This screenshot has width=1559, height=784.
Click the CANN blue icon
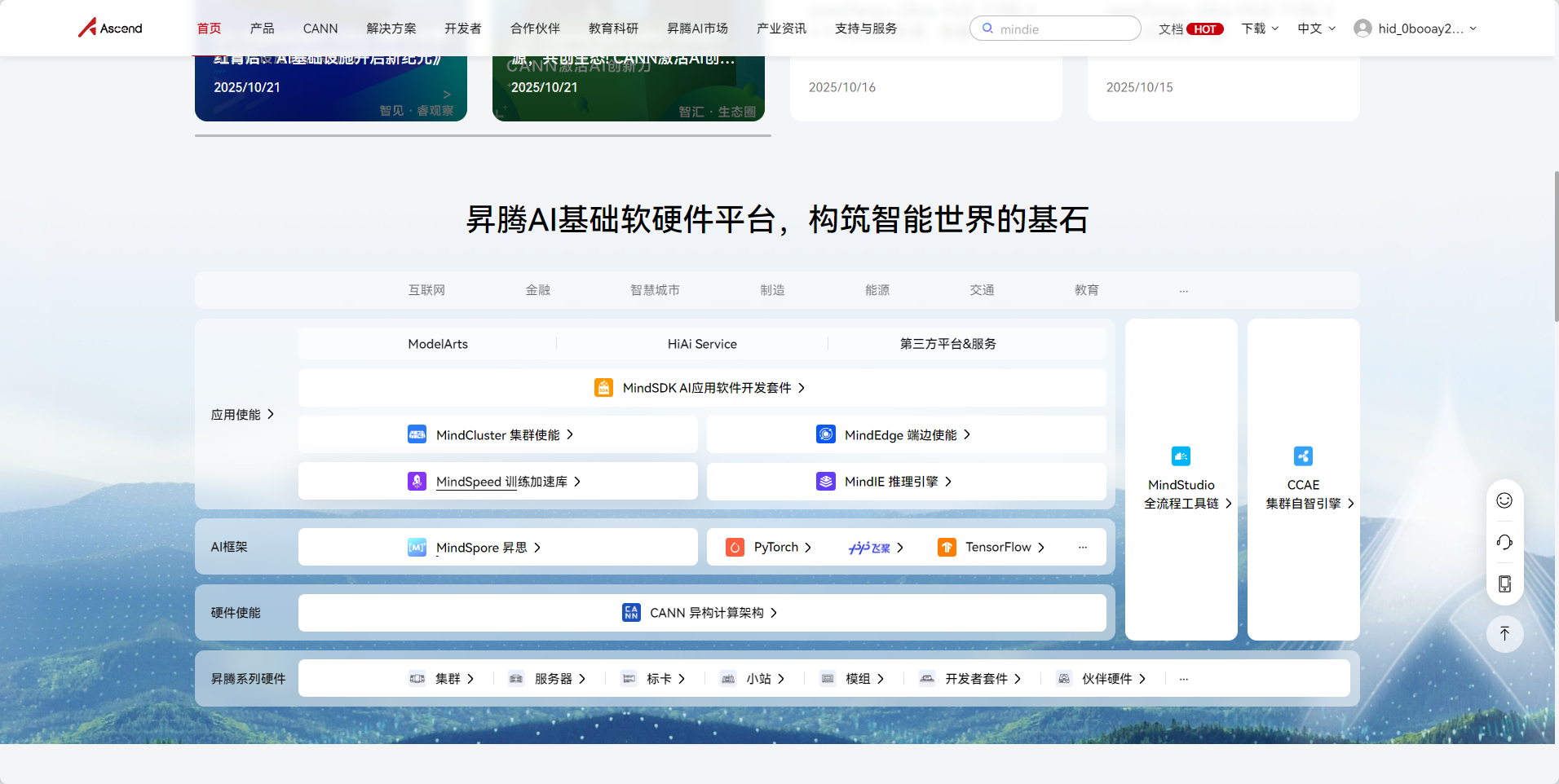(x=631, y=613)
